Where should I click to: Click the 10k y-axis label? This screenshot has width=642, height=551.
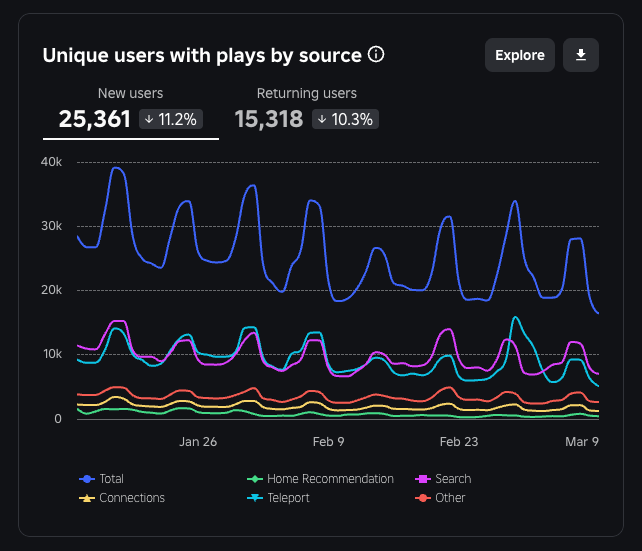pyautogui.click(x=53, y=354)
